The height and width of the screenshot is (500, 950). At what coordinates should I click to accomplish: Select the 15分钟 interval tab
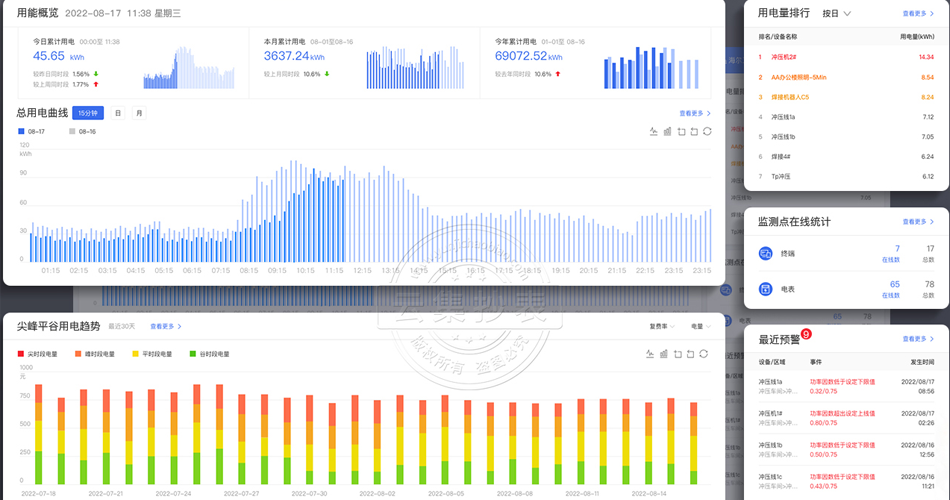pos(88,113)
